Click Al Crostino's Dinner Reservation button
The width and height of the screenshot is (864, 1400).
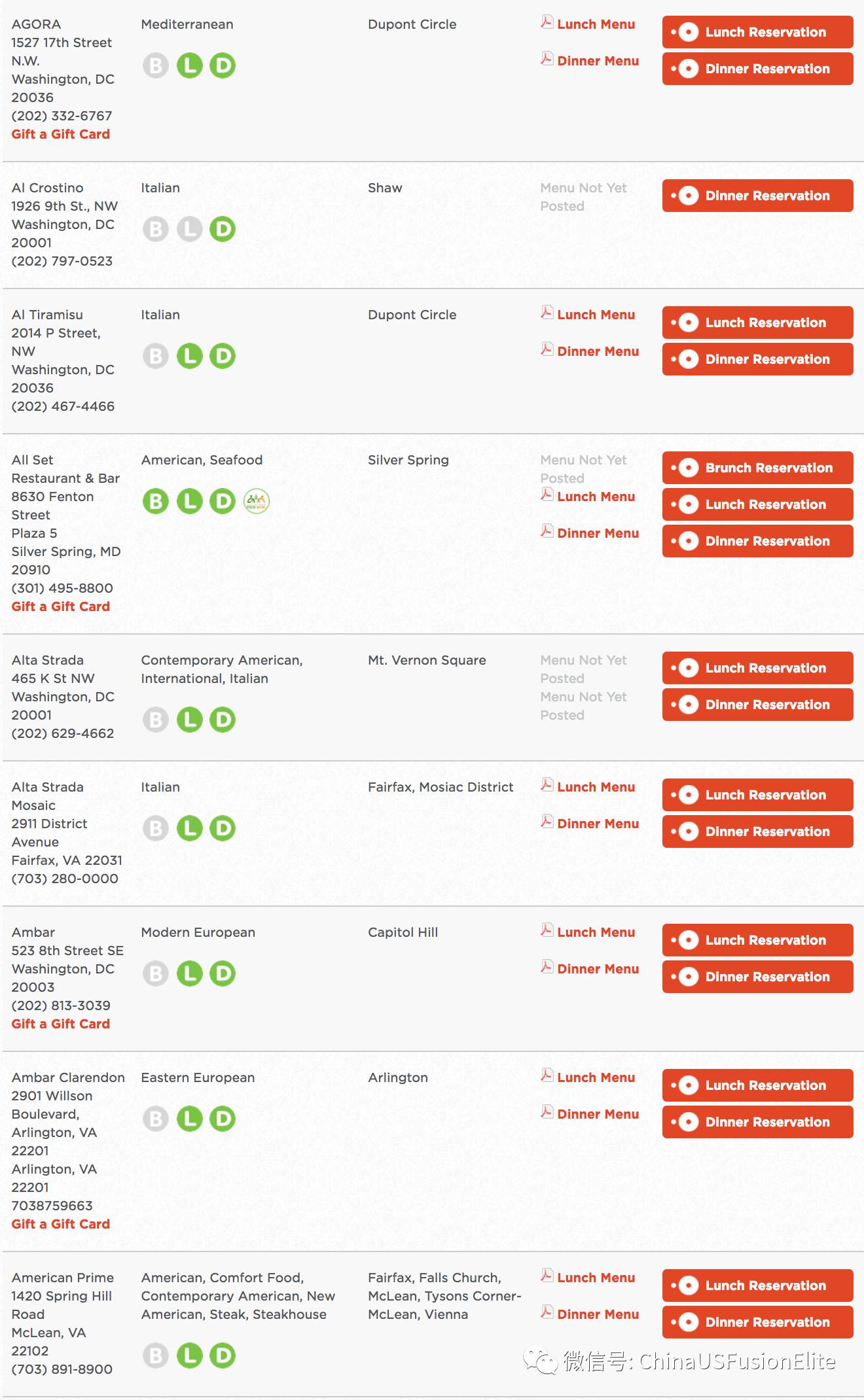point(758,196)
